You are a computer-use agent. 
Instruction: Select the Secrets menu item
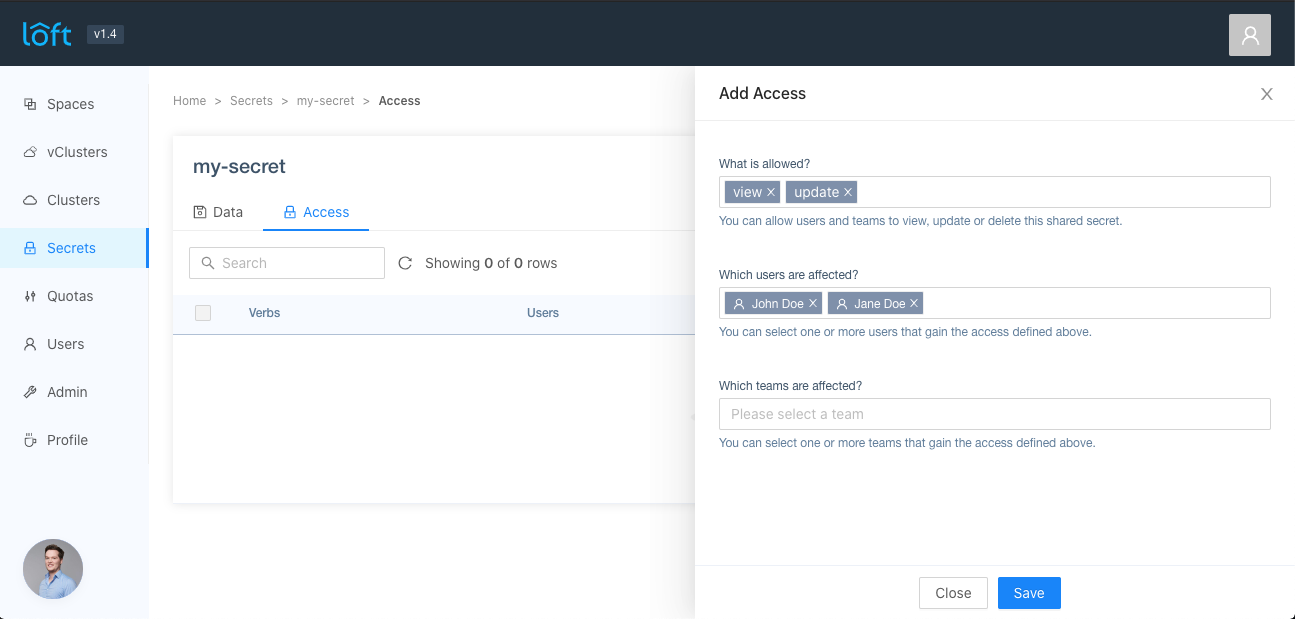pyautogui.click(x=74, y=248)
